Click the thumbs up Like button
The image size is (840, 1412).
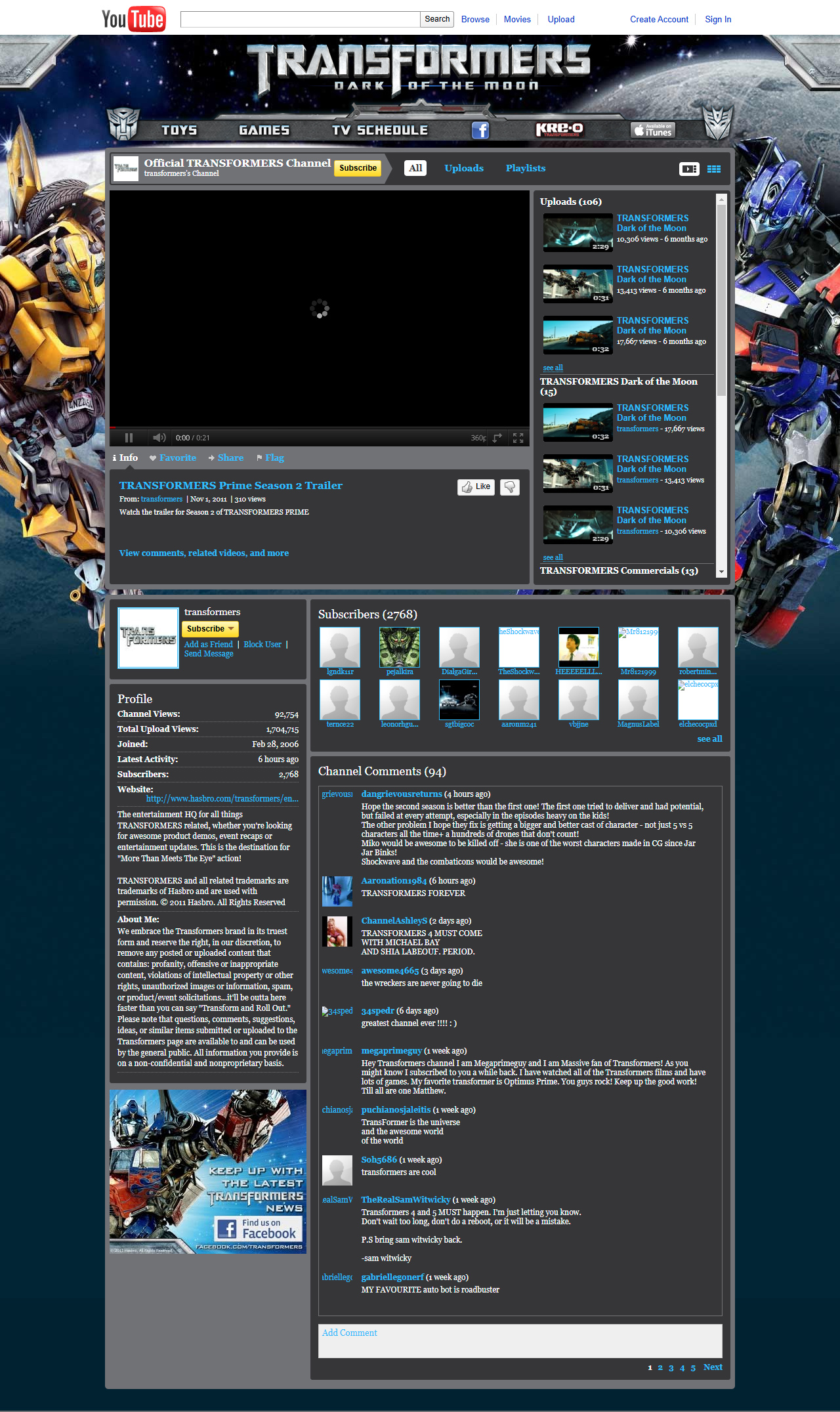tap(476, 487)
